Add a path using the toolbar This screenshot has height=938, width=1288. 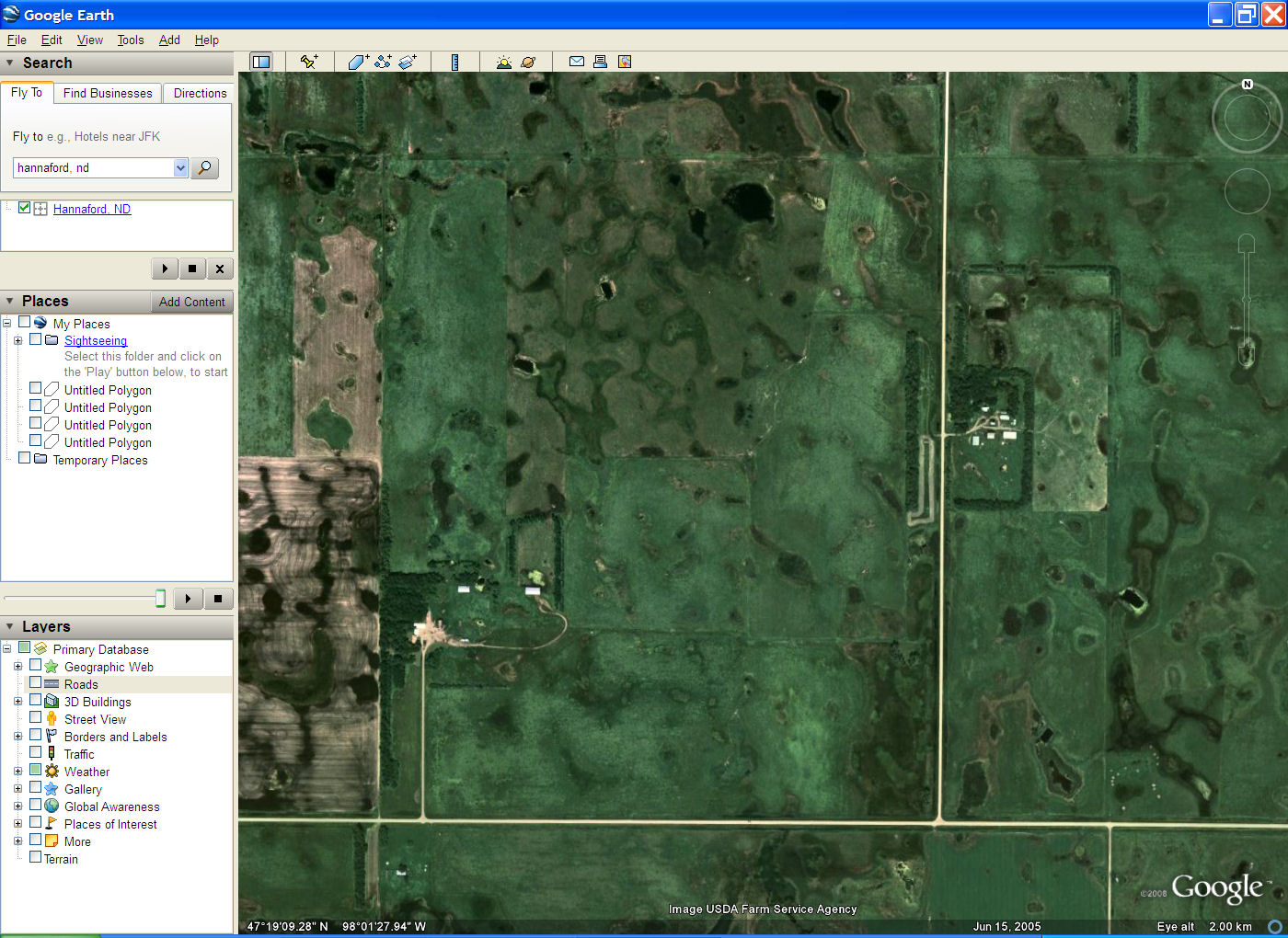383,62
